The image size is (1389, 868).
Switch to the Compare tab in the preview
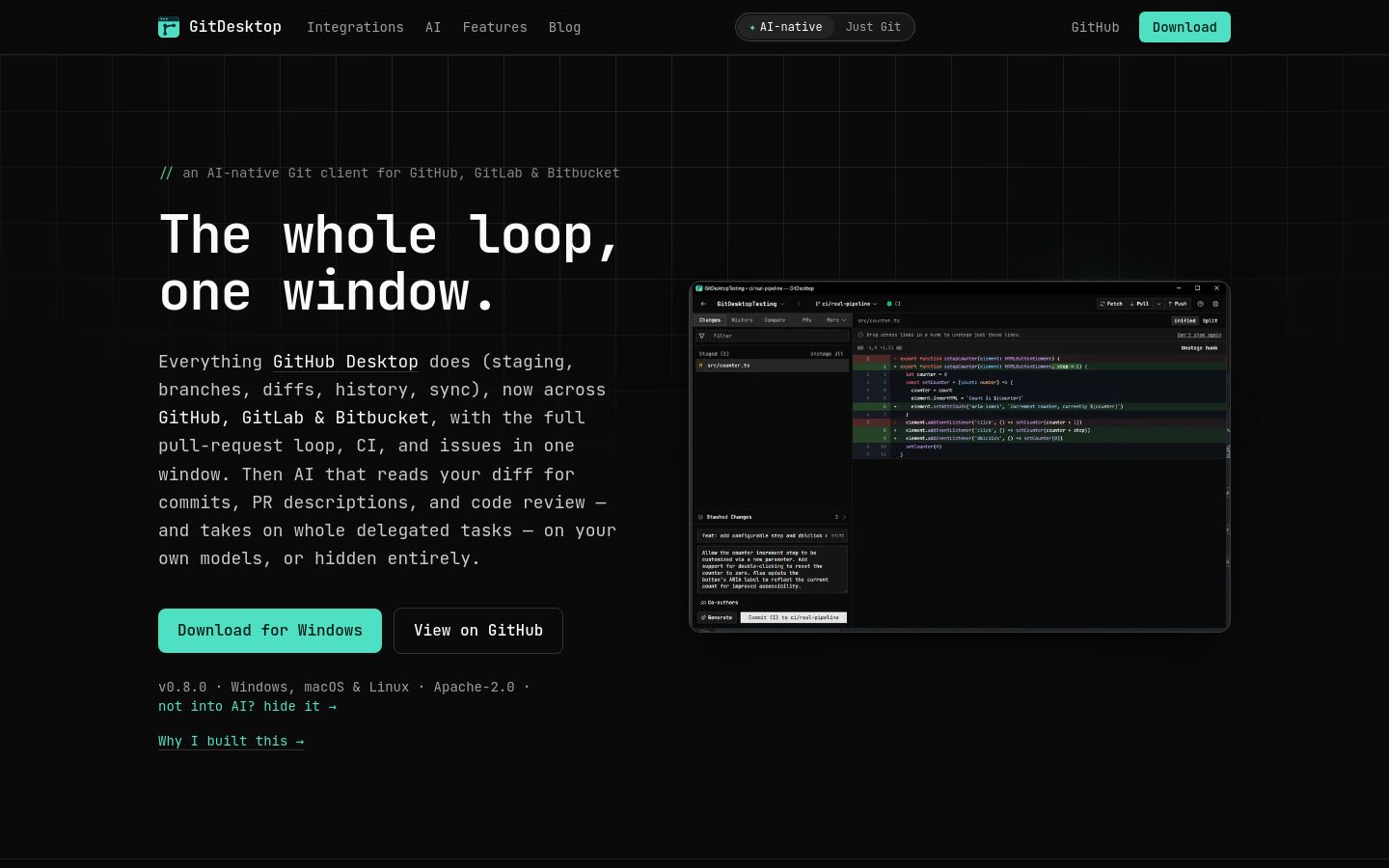(775, 320)
